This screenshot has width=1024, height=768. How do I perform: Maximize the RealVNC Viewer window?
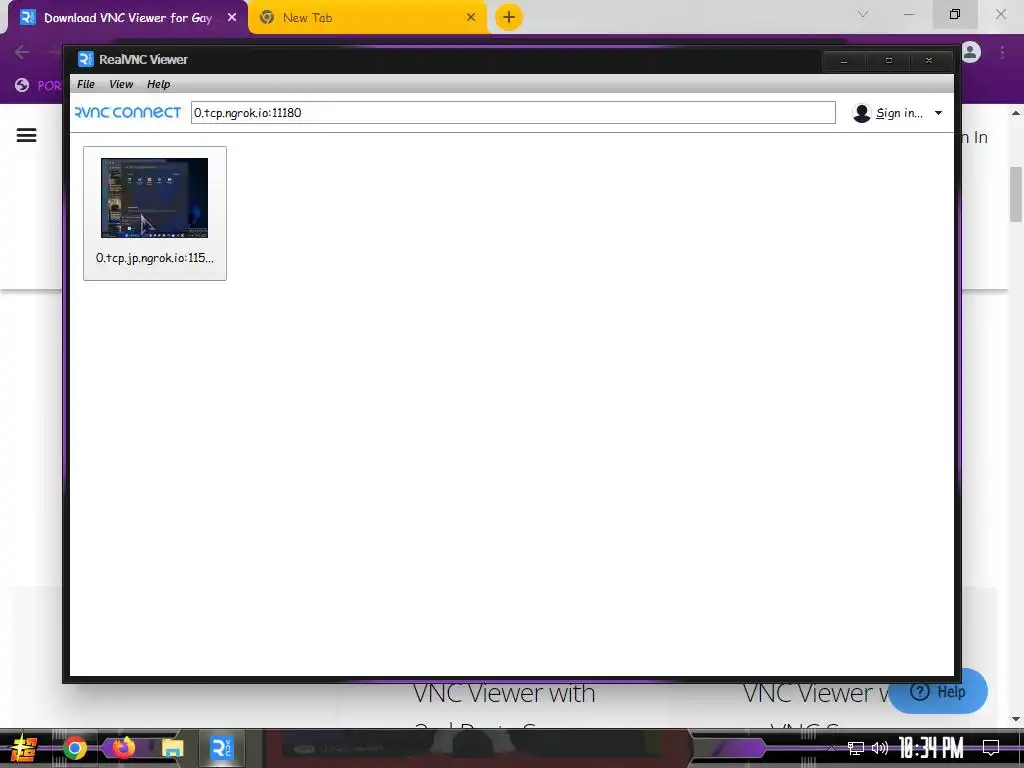888,60
